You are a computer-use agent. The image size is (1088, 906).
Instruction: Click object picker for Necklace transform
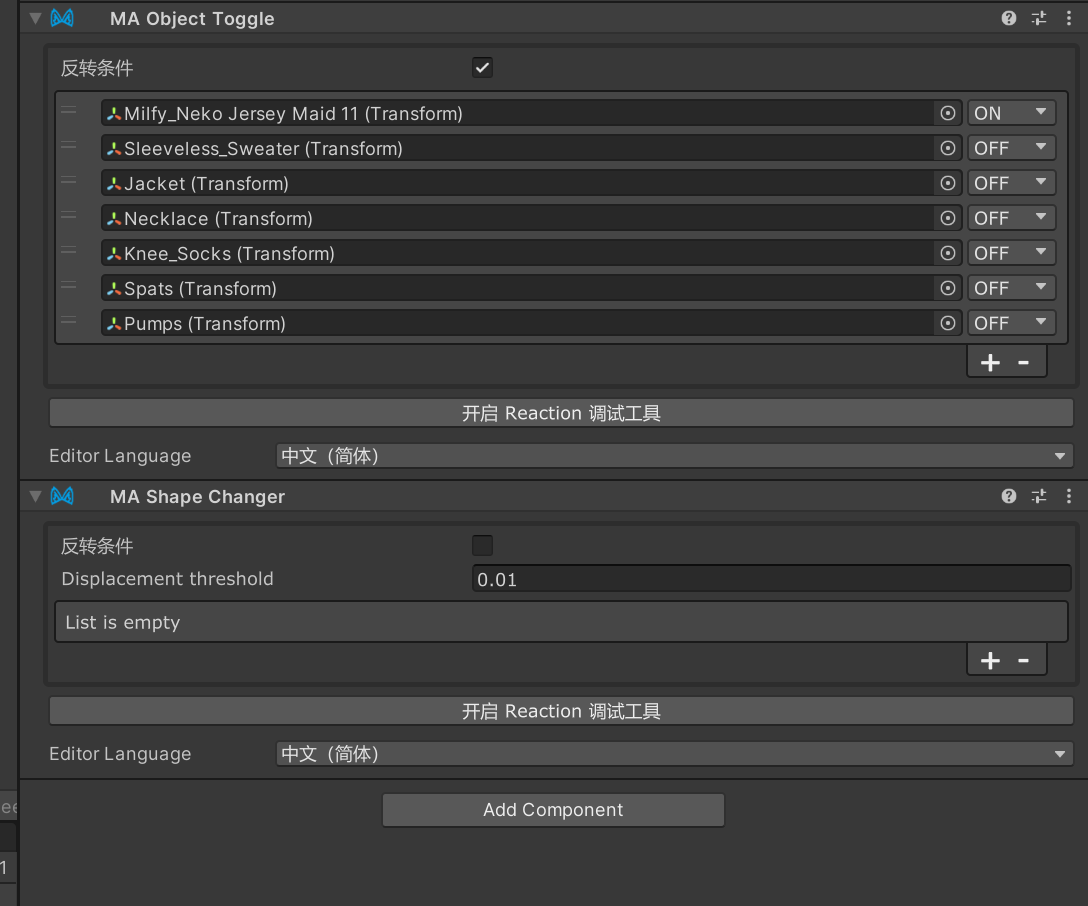coord(948,219)
